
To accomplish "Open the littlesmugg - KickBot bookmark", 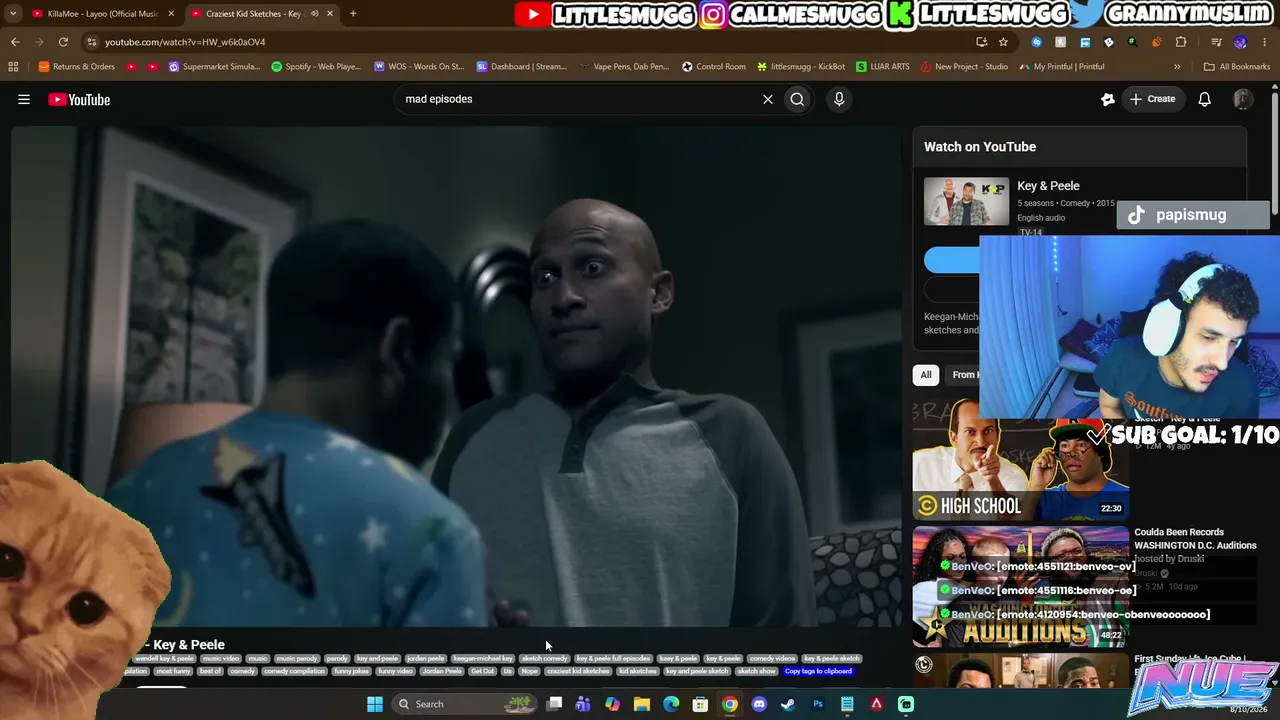I will tap(801, 67).
